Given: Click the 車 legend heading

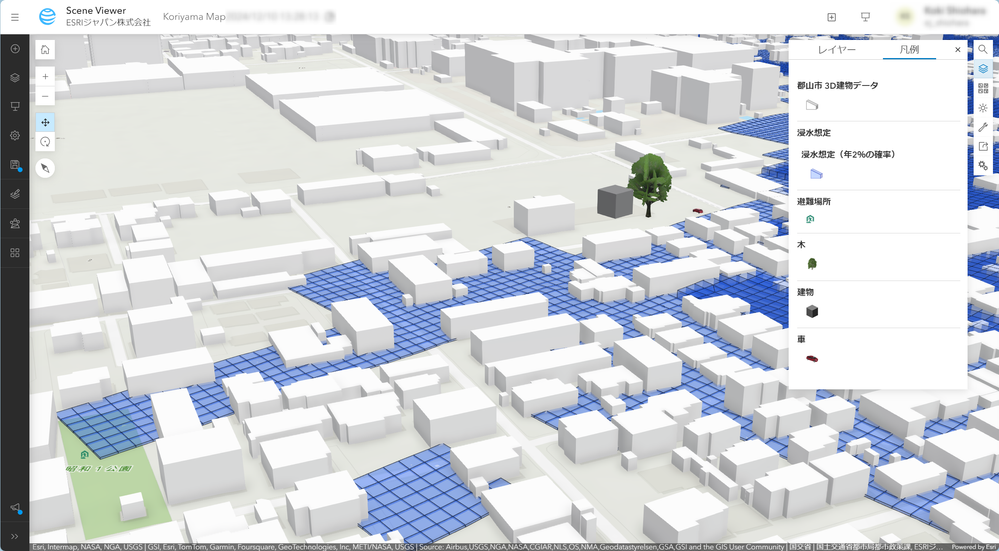Looking at the screenshot, I should 801,339.
